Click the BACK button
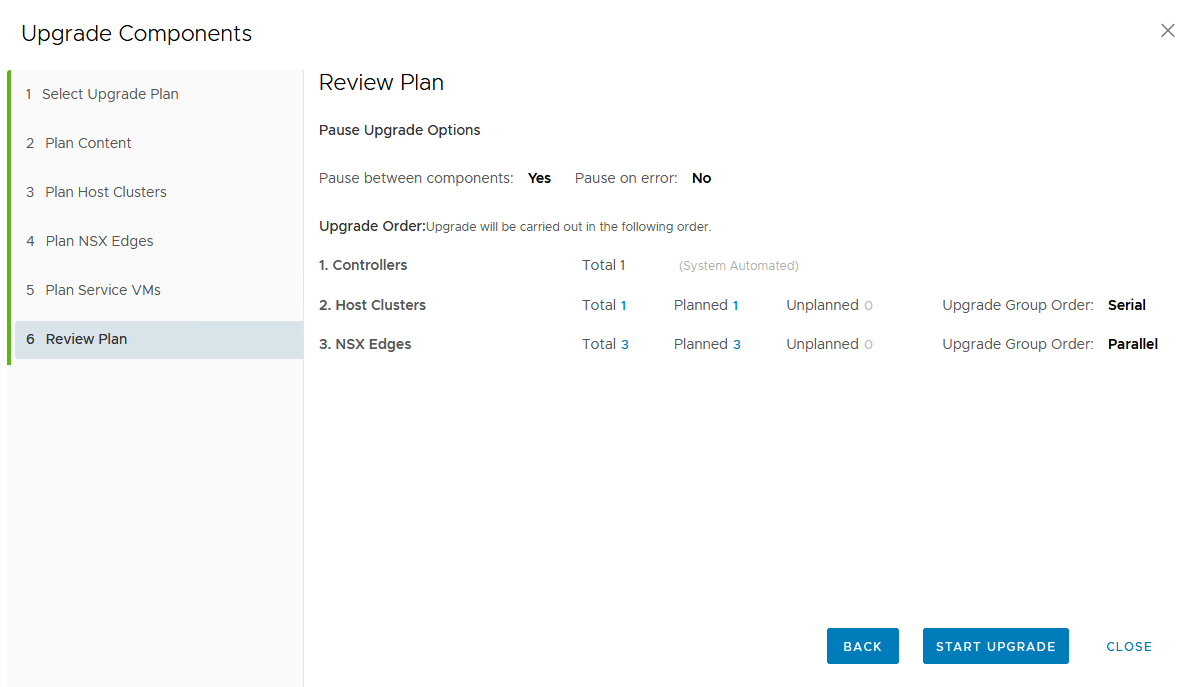This screenshot has height=687, width=1191. (x=862, y=646)
